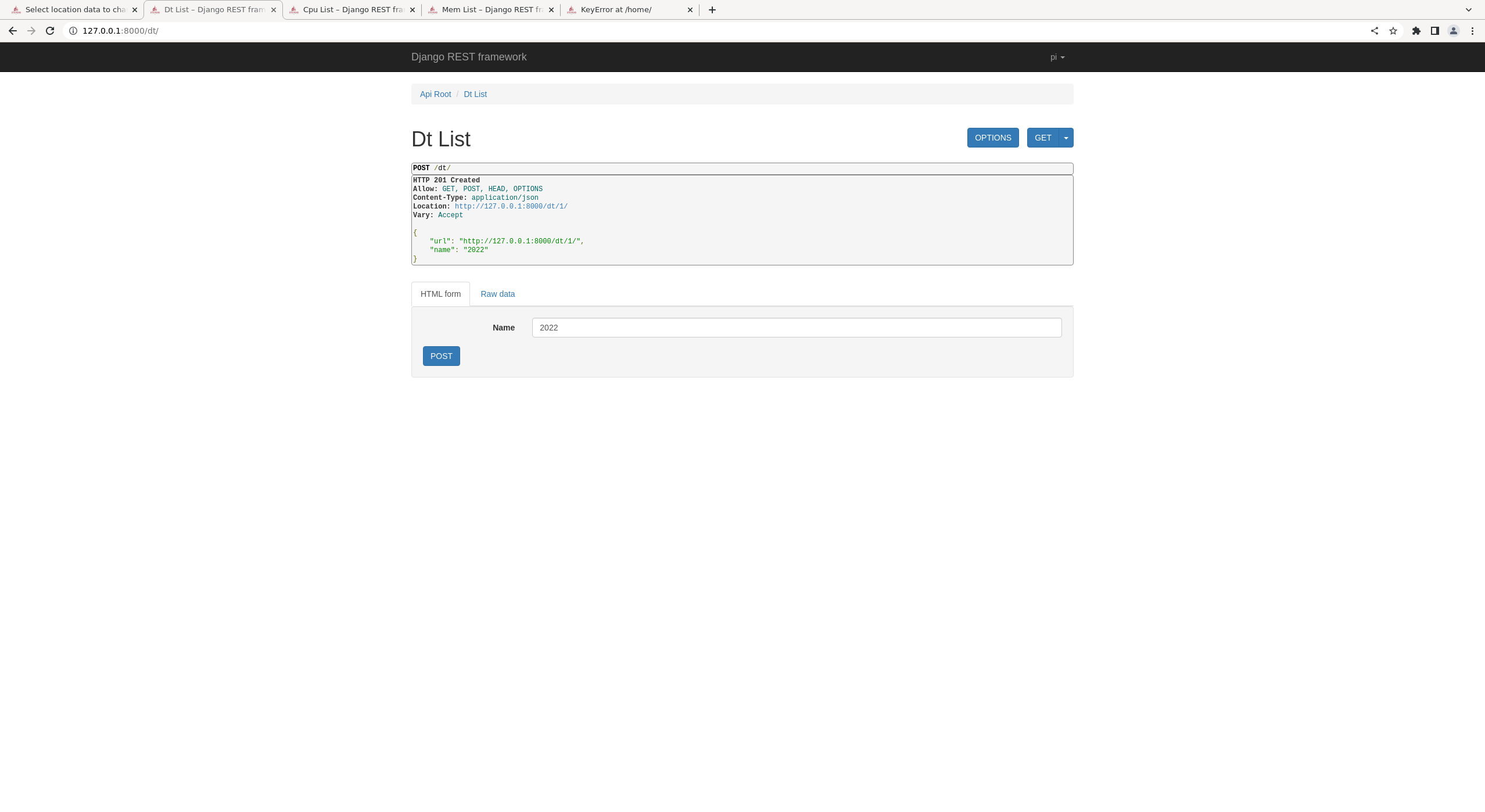Open the Chrome three-dot menu
The width and height of the screenshot is (1485, 812).
click(x=1473, y=30)
